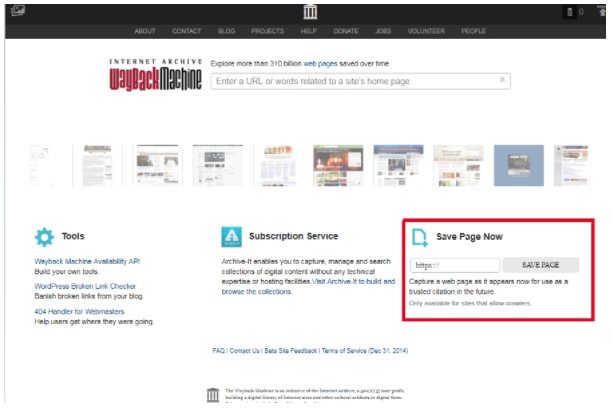The width and height of the screenshot is (612, 411).
Task: Open the DONATE menu item
Action: pyautogui.click(x=345, y=31)
